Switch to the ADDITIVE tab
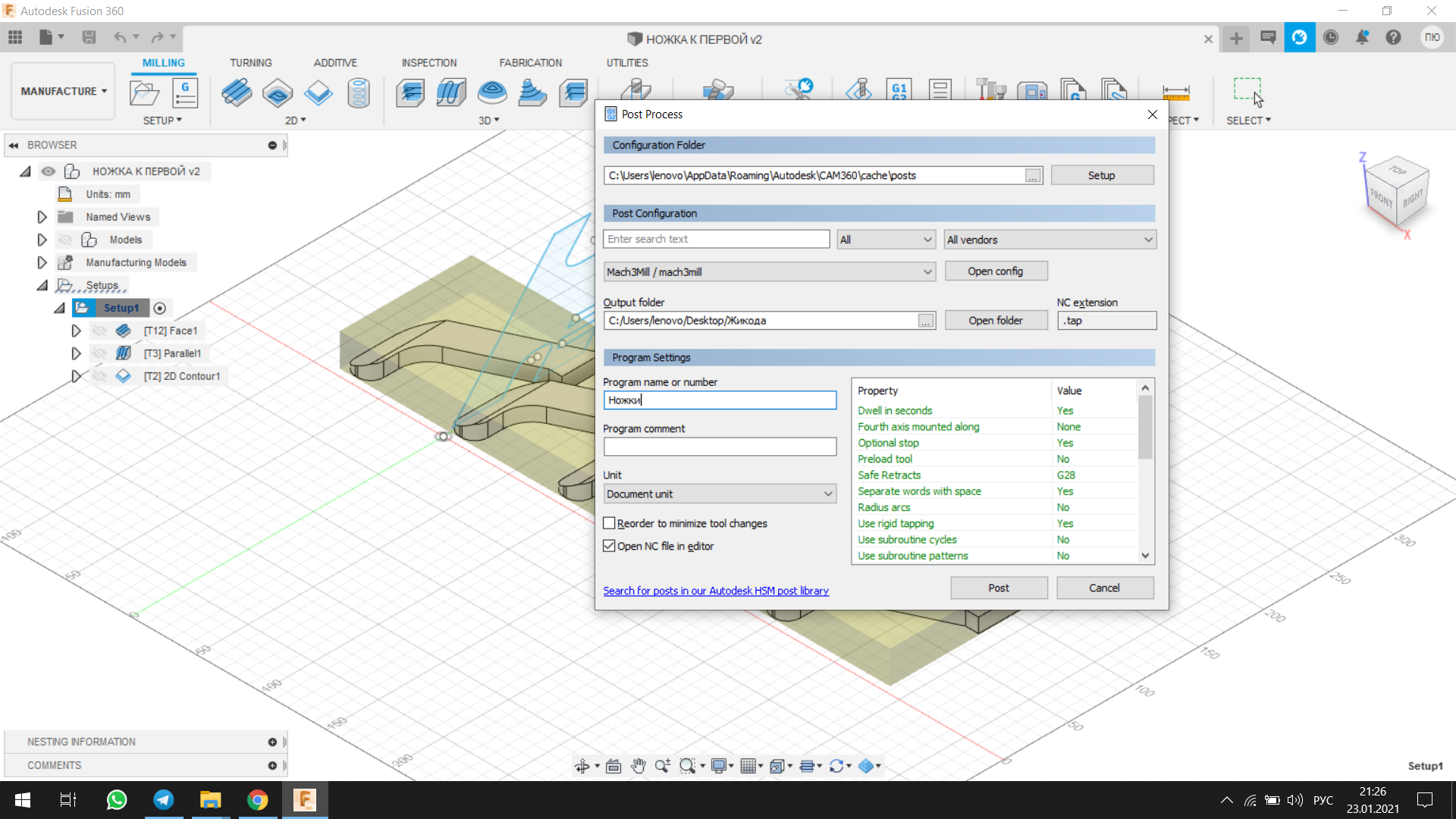Image resolution: width=1456 pixels, height=819 pixels. [335, 63]
